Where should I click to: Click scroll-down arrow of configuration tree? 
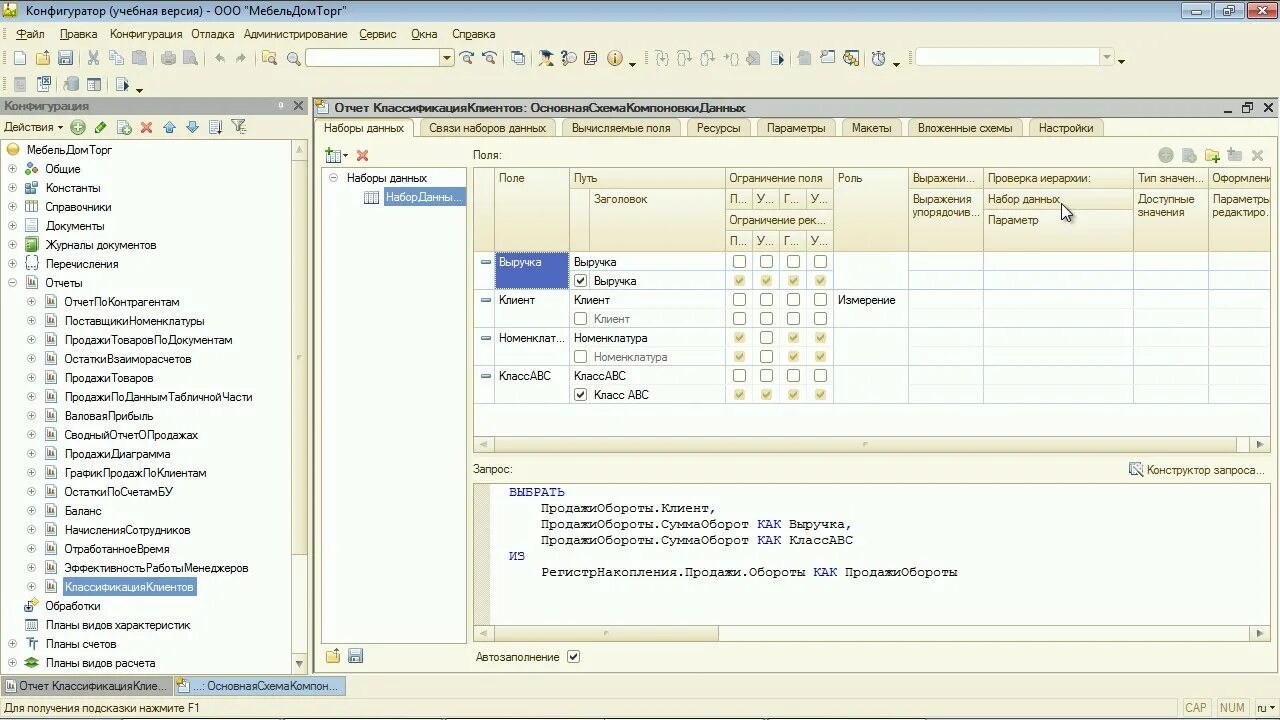[x=298, y=663]
